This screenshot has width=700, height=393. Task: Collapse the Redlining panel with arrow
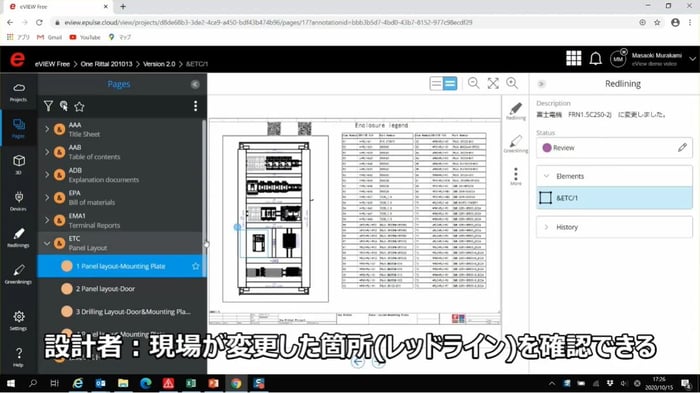click(542, 84)
